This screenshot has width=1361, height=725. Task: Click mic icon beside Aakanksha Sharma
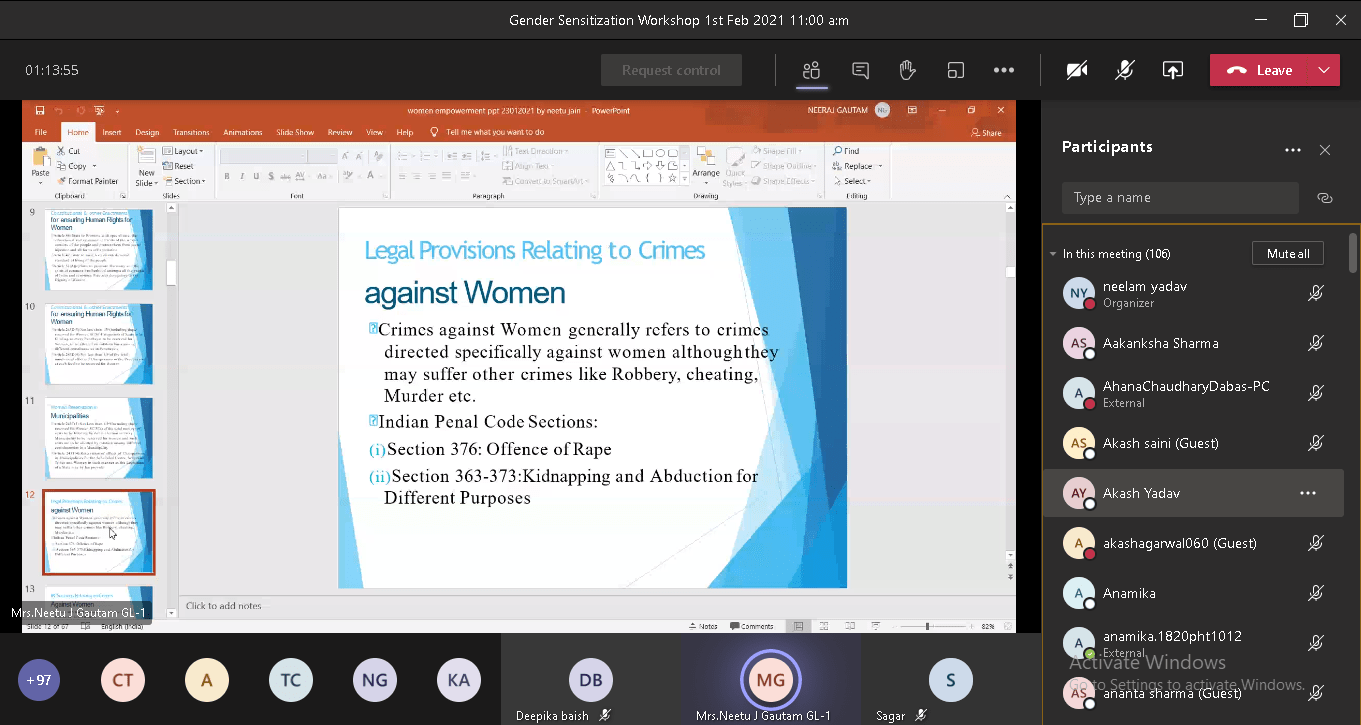pyautogui.click(x=1316, y=343)
